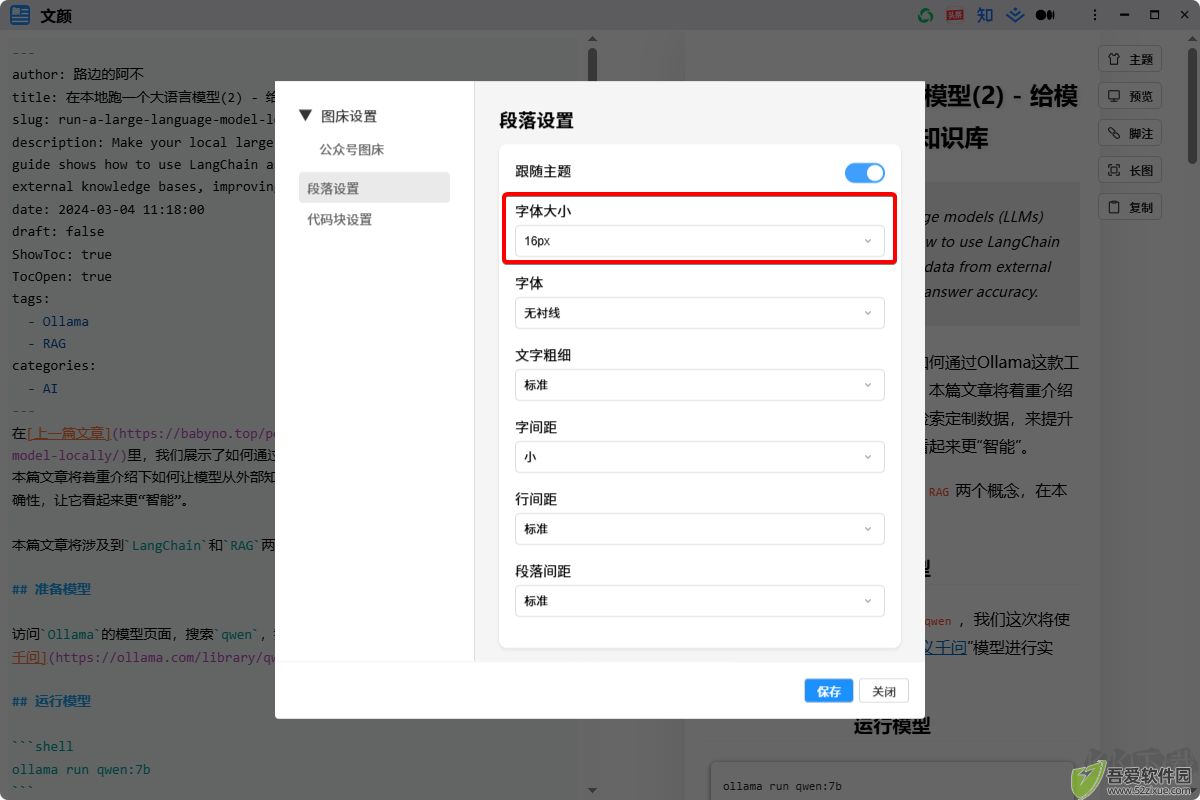Click the 关闭 close button in dialog
The image size is (1200, 800).
[884, 691]
